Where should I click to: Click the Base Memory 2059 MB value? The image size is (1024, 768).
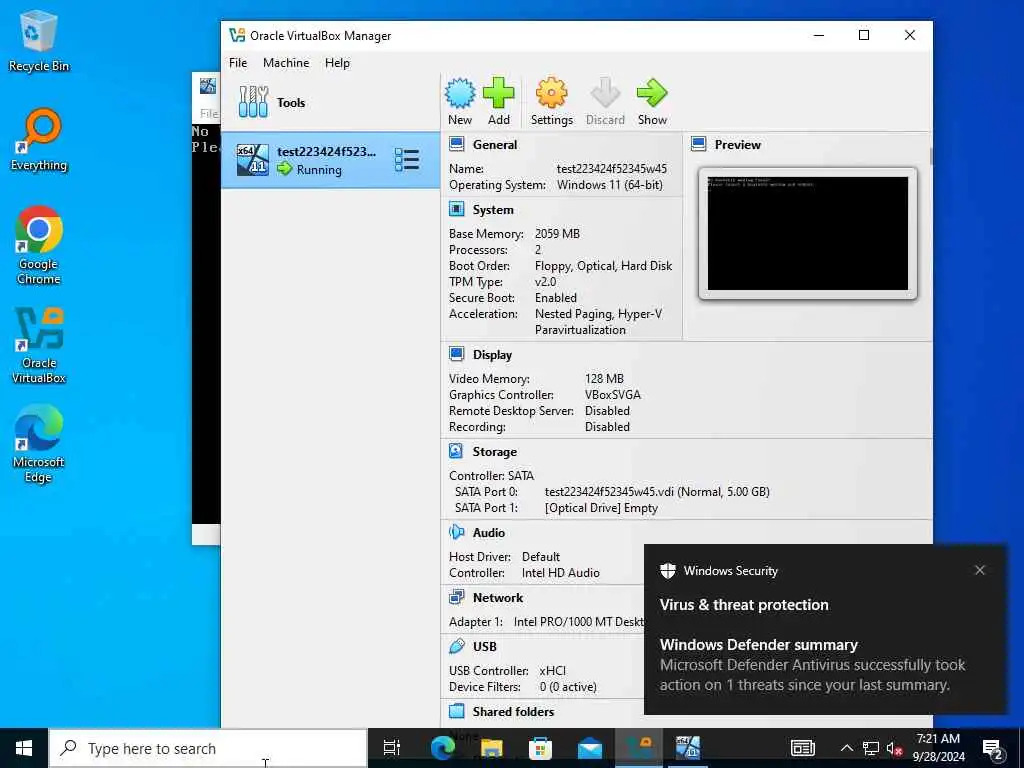[557, 234]
